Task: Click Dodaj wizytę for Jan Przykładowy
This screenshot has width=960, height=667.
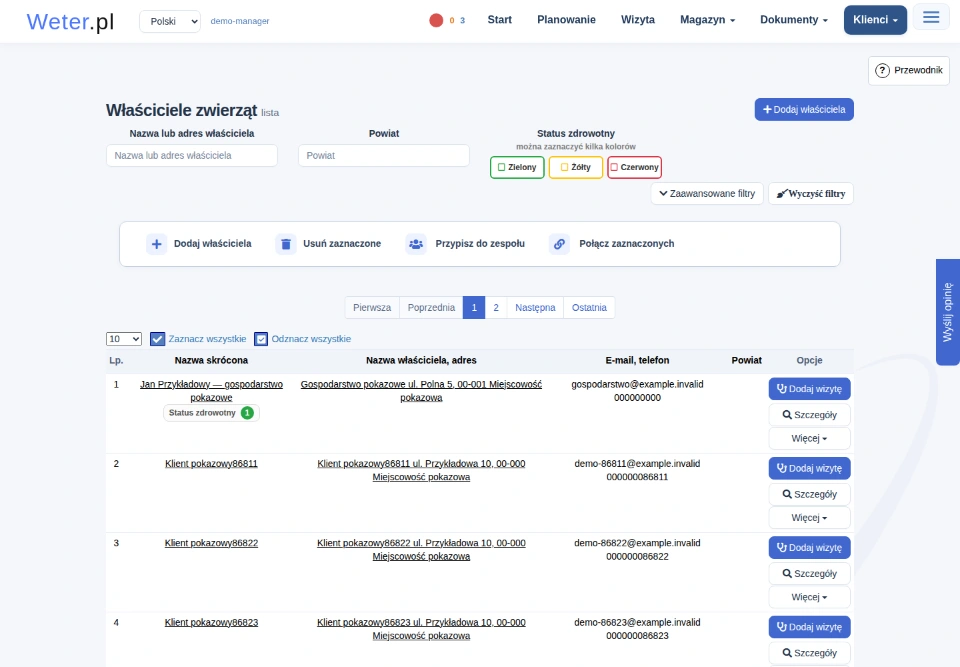Action: click(809, 389)
